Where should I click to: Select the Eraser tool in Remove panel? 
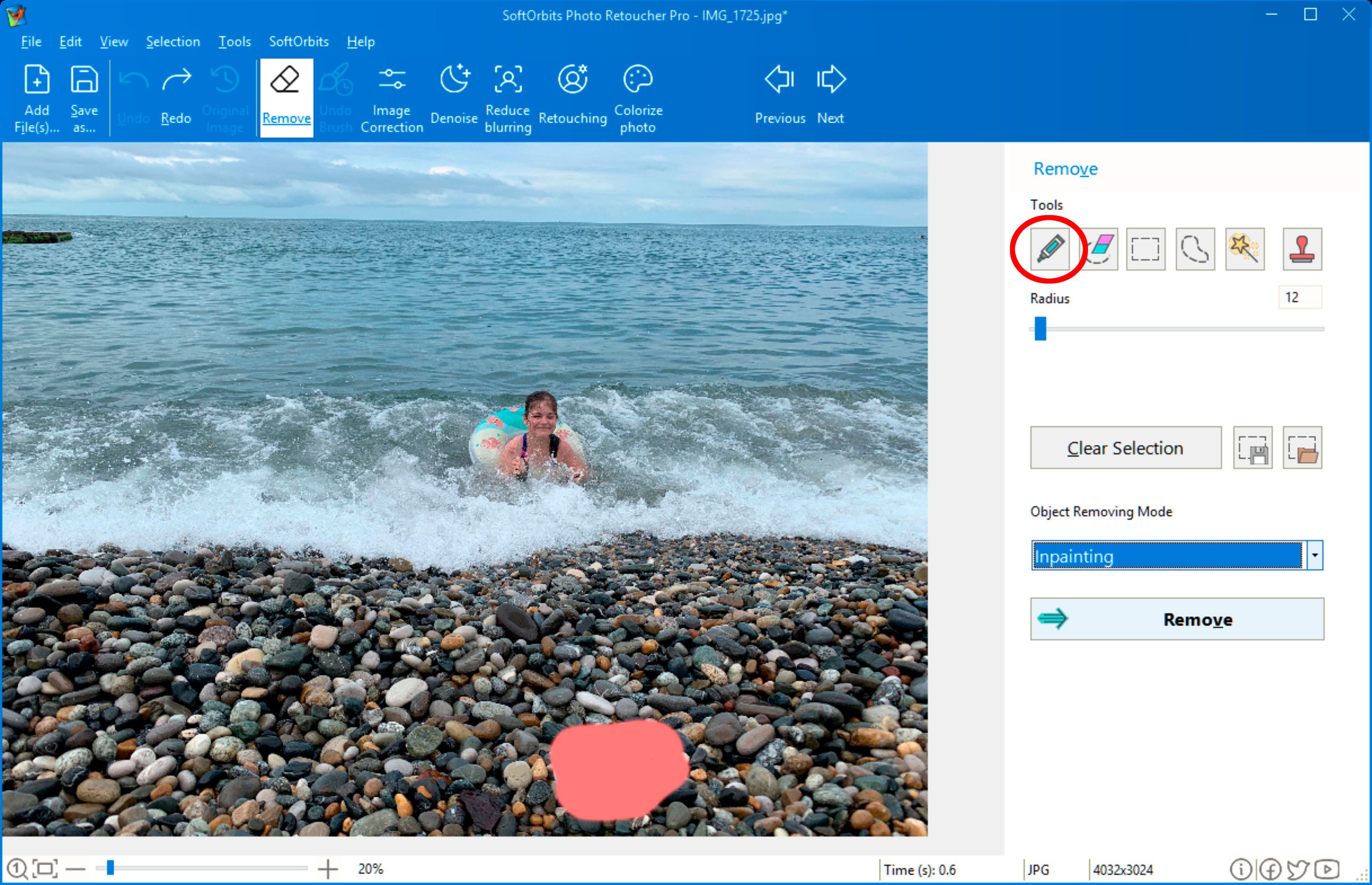coord(1098,248)
